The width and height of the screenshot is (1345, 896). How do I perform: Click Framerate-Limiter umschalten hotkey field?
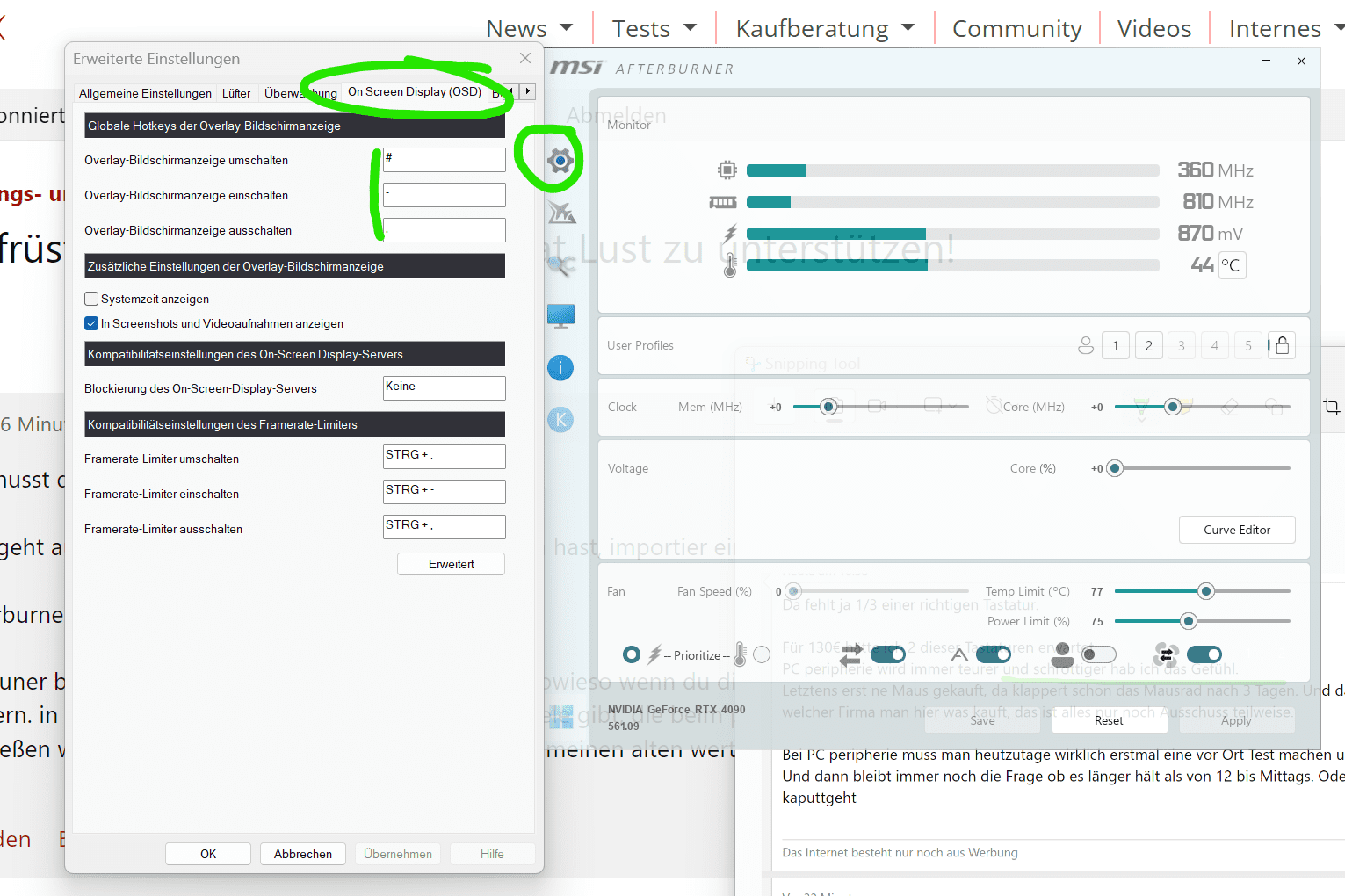(445, 457)
